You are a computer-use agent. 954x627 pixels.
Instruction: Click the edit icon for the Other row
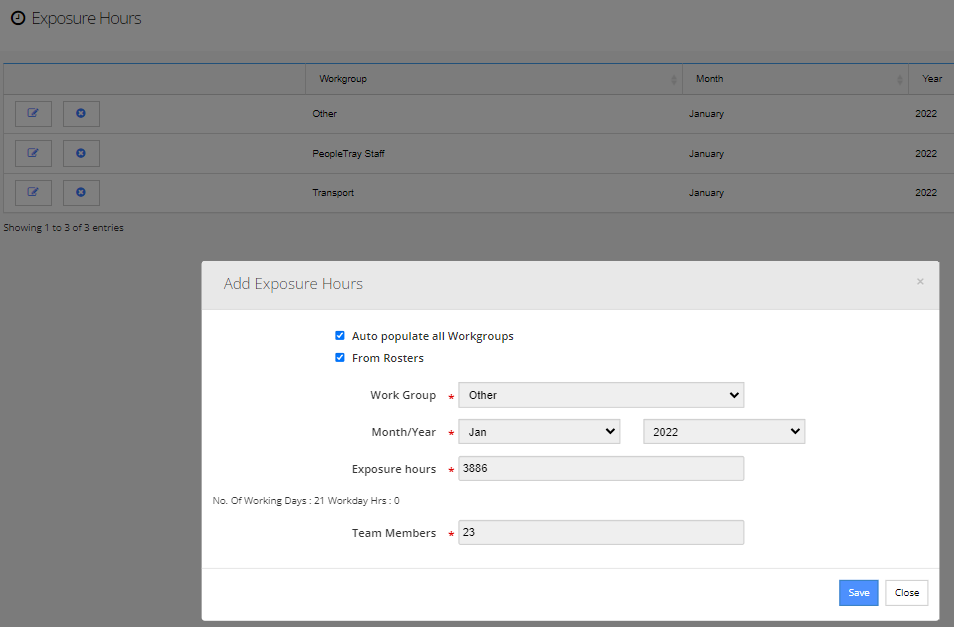(33, 114)
